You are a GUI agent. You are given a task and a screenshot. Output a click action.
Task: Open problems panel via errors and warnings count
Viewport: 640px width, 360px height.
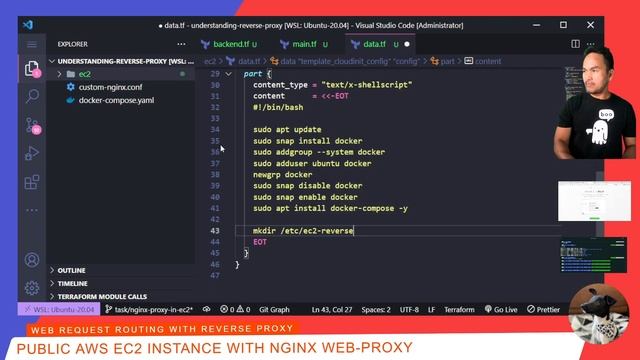(x=235, y=309)
